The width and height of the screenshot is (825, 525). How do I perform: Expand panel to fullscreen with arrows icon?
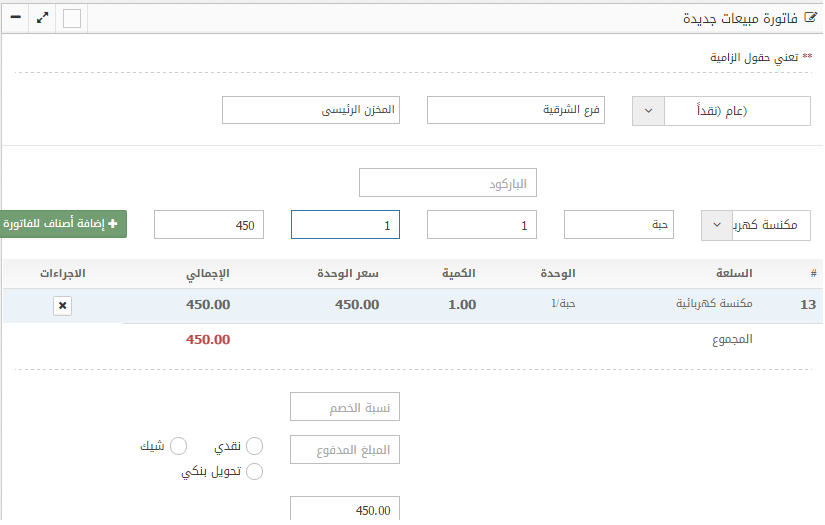click(44, 18)
